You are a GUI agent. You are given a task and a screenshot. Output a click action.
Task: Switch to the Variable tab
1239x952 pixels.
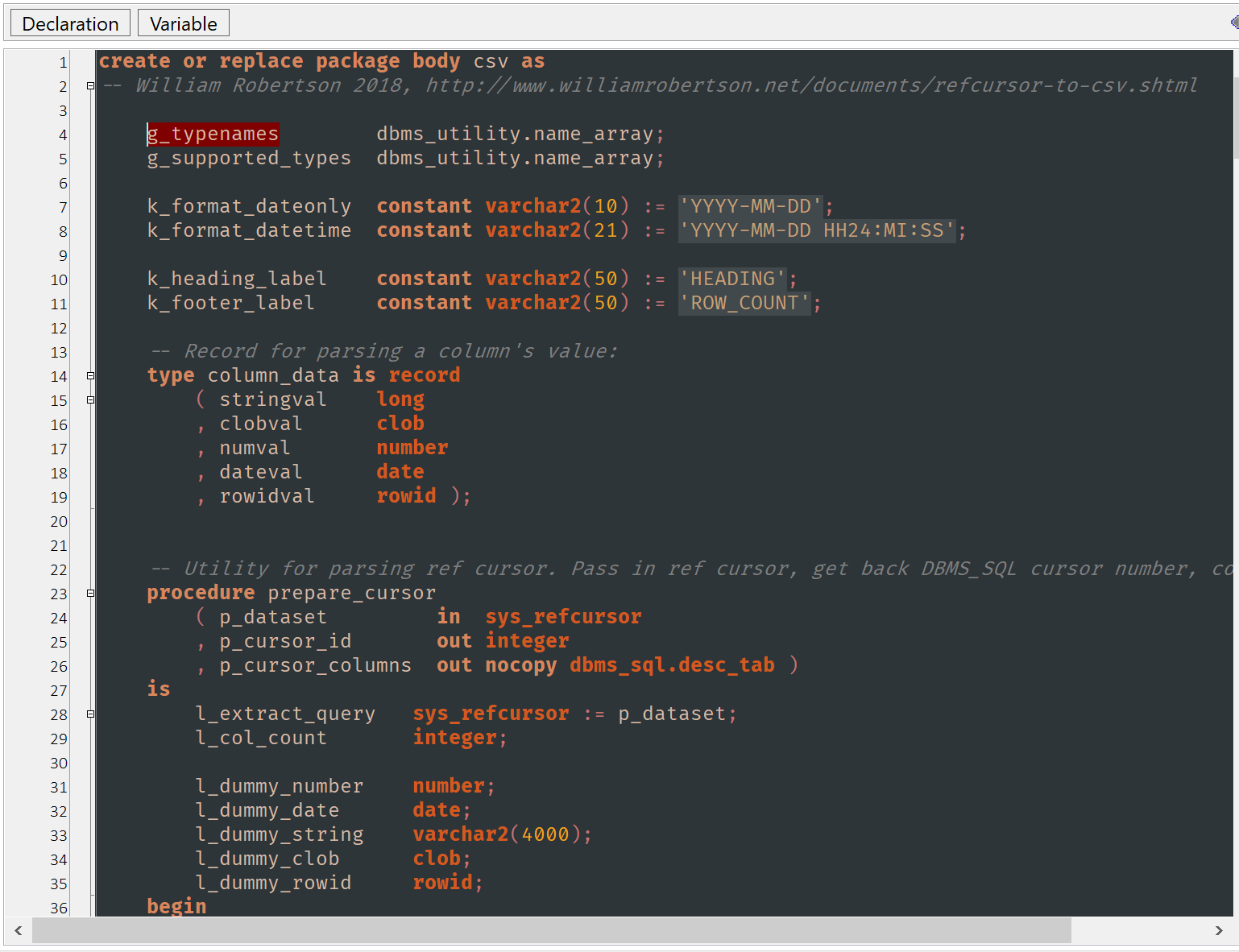pyautogui.click(x=183, y=23)
